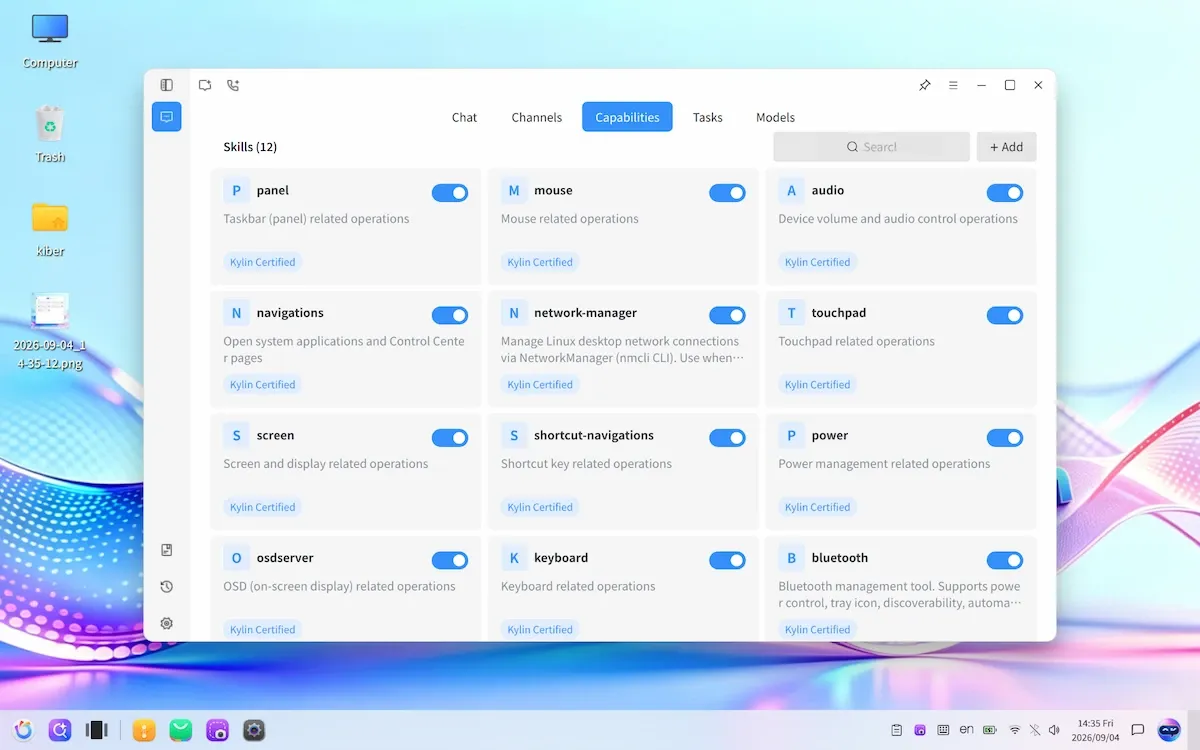
Task: Click the 'navigations' skill name
Action: click(x=290, y=313)
